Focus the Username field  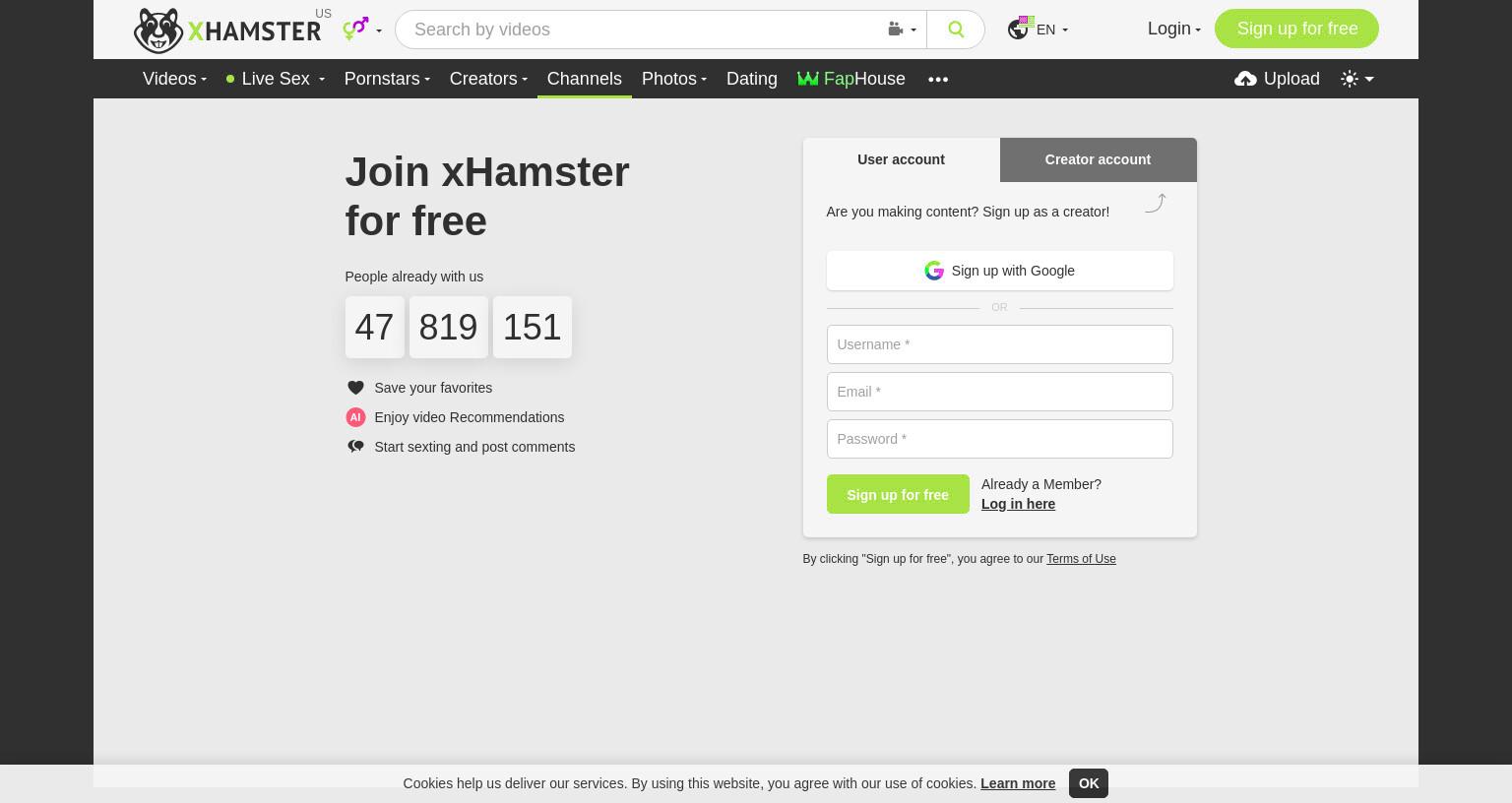tap(999, 344)
